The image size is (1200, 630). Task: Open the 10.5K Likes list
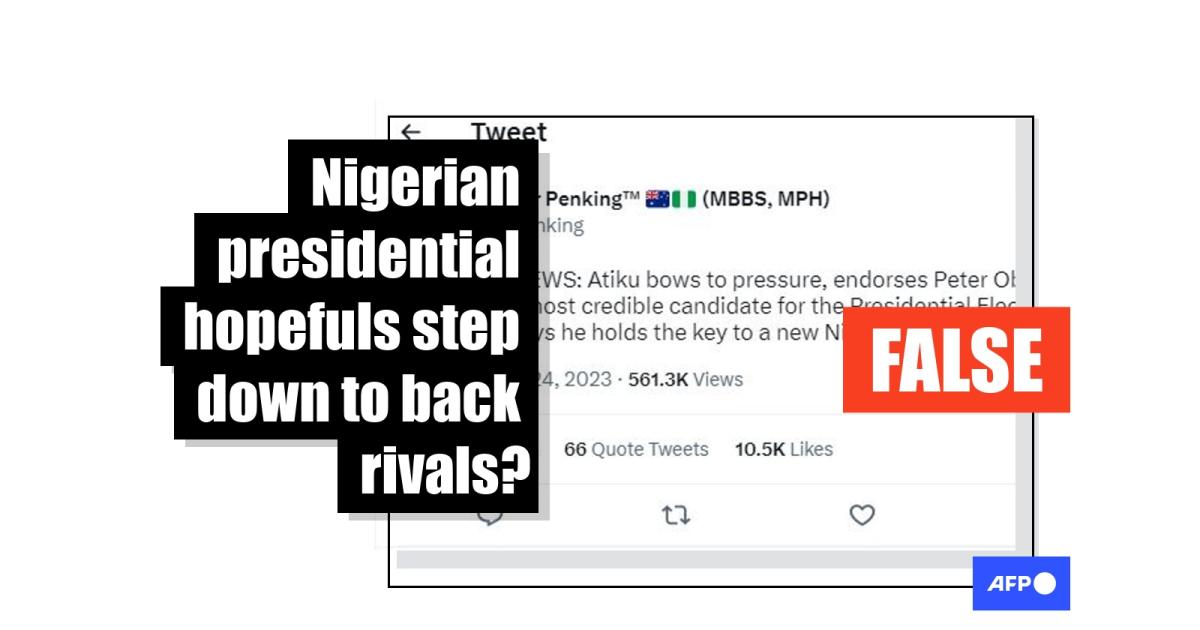[x=784, y=449]
